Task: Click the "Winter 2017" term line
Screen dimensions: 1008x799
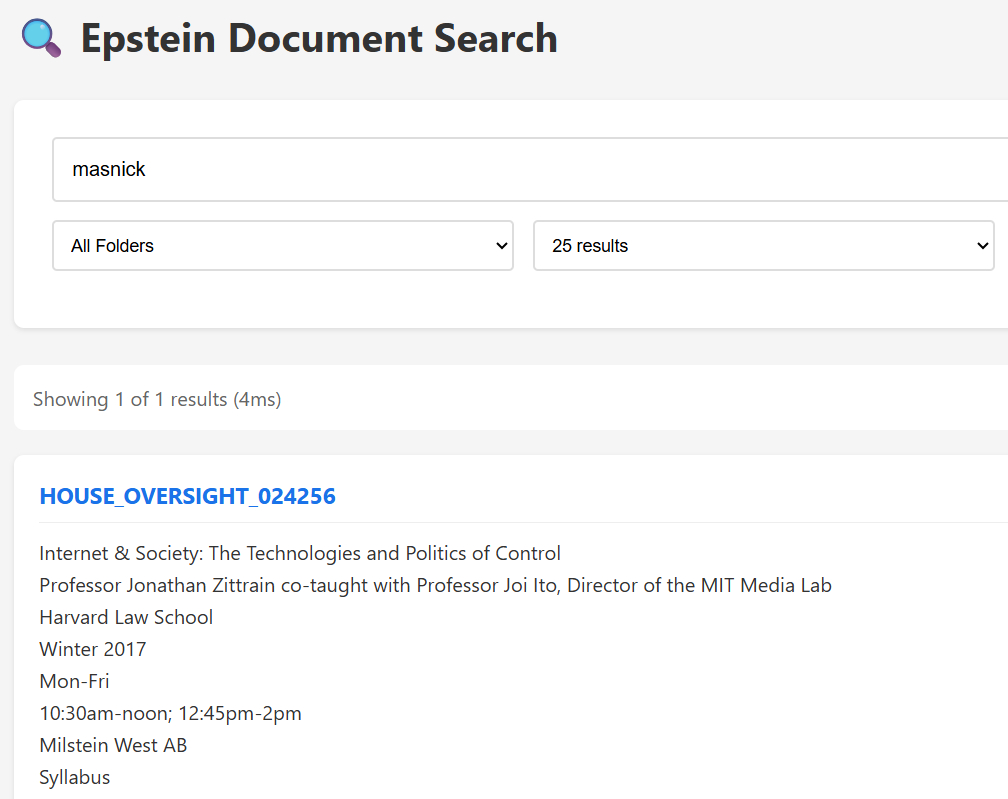Action: point(93,649)
